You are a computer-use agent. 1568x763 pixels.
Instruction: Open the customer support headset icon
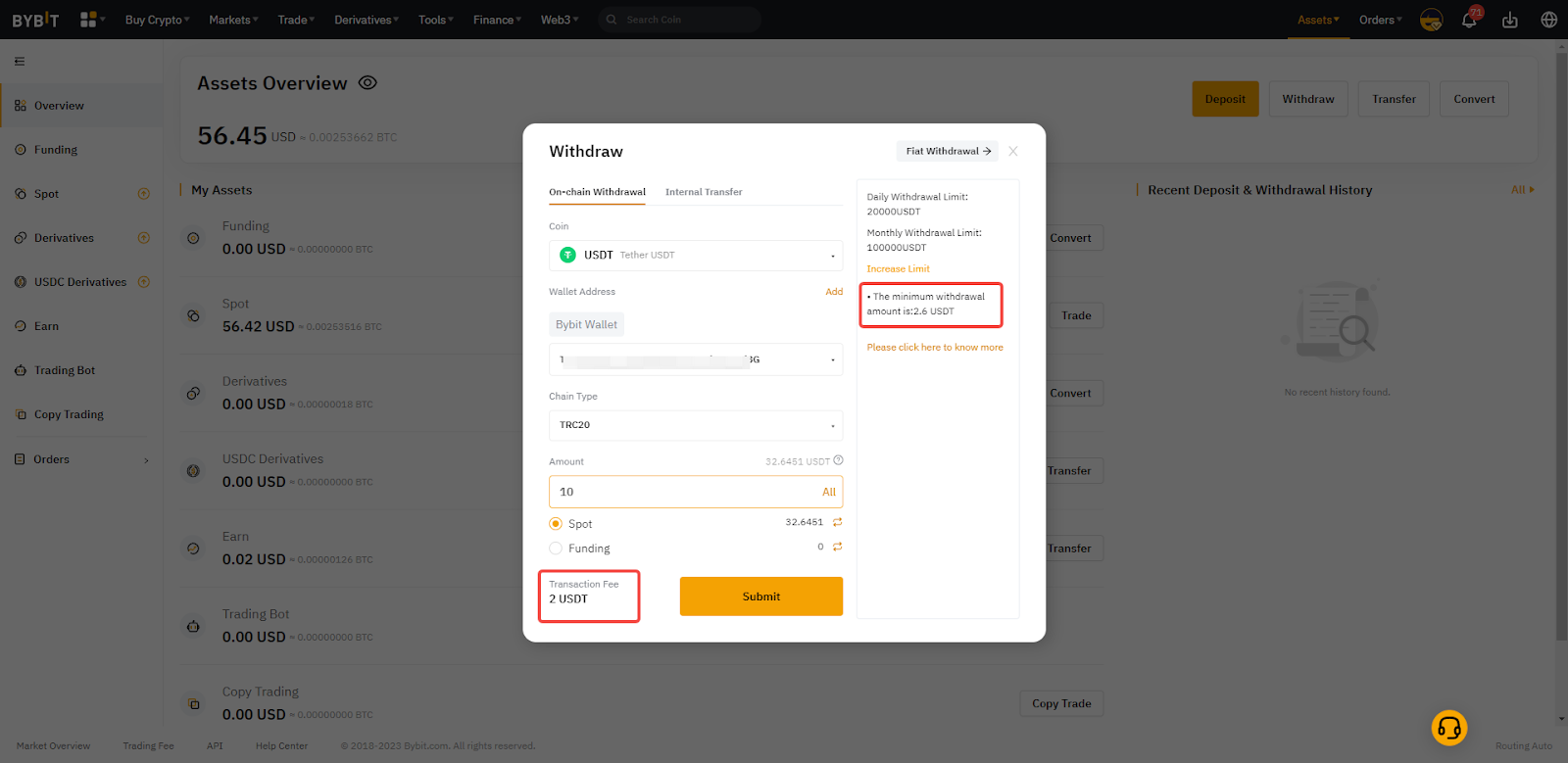1448,728
